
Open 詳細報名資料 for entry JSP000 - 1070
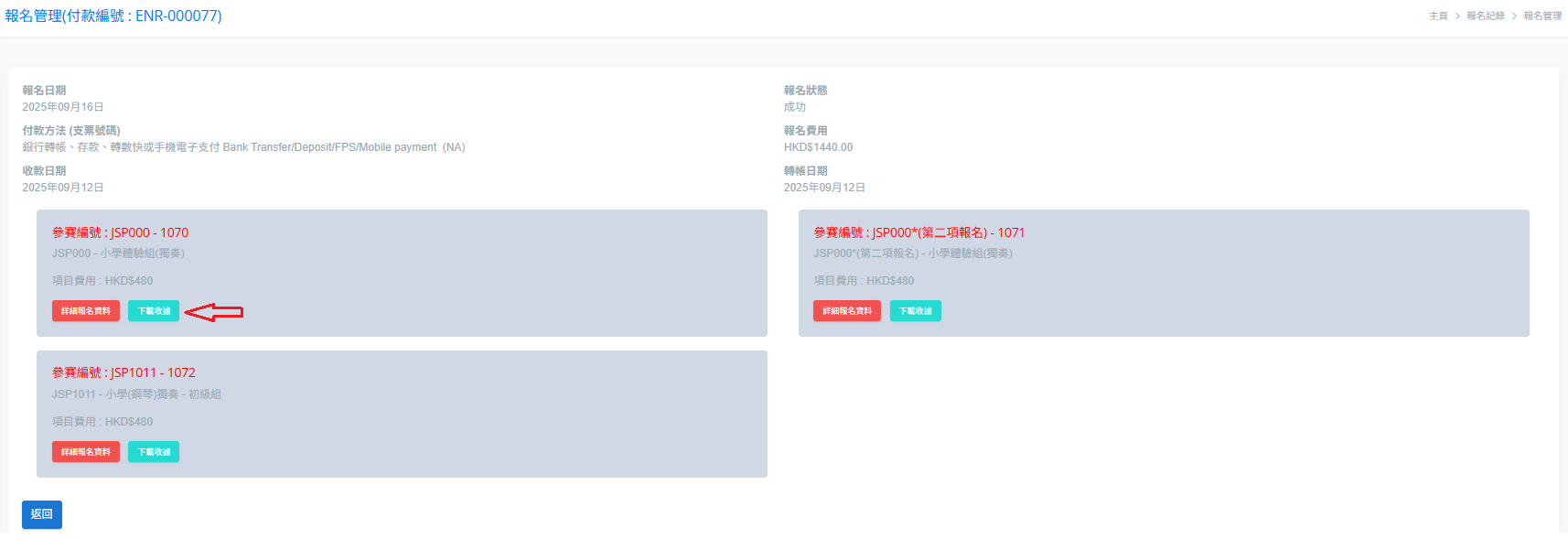point(86,311)
